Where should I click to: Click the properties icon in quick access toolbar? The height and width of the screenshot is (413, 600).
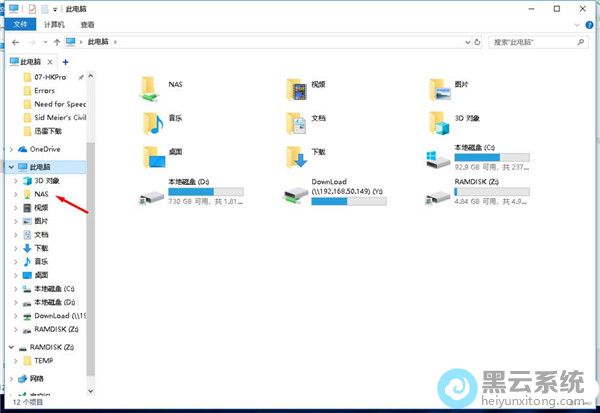coord(32,9)
